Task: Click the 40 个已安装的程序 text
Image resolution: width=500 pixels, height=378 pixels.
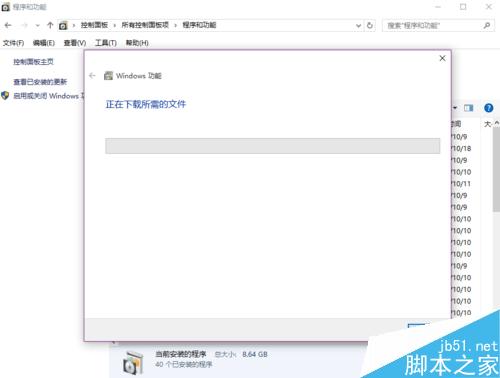Action: (x=184, y=364)
